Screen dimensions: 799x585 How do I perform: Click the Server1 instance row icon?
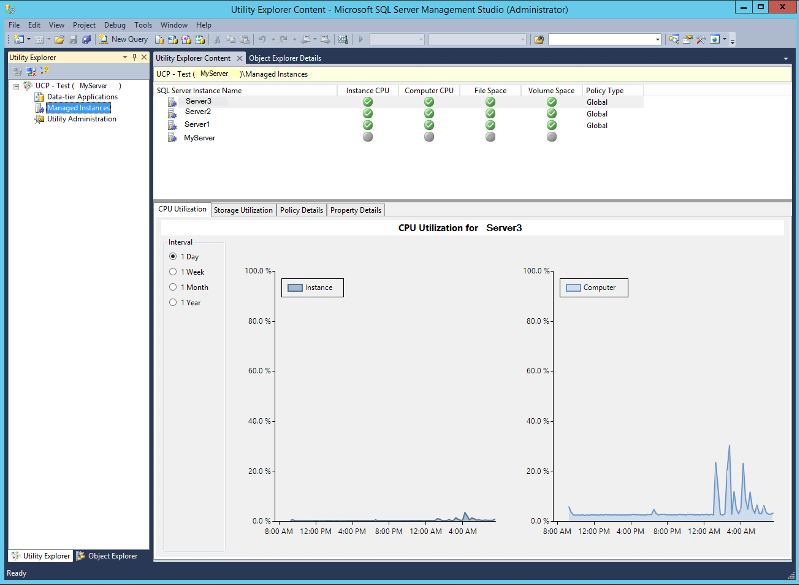tap(172, 125)
